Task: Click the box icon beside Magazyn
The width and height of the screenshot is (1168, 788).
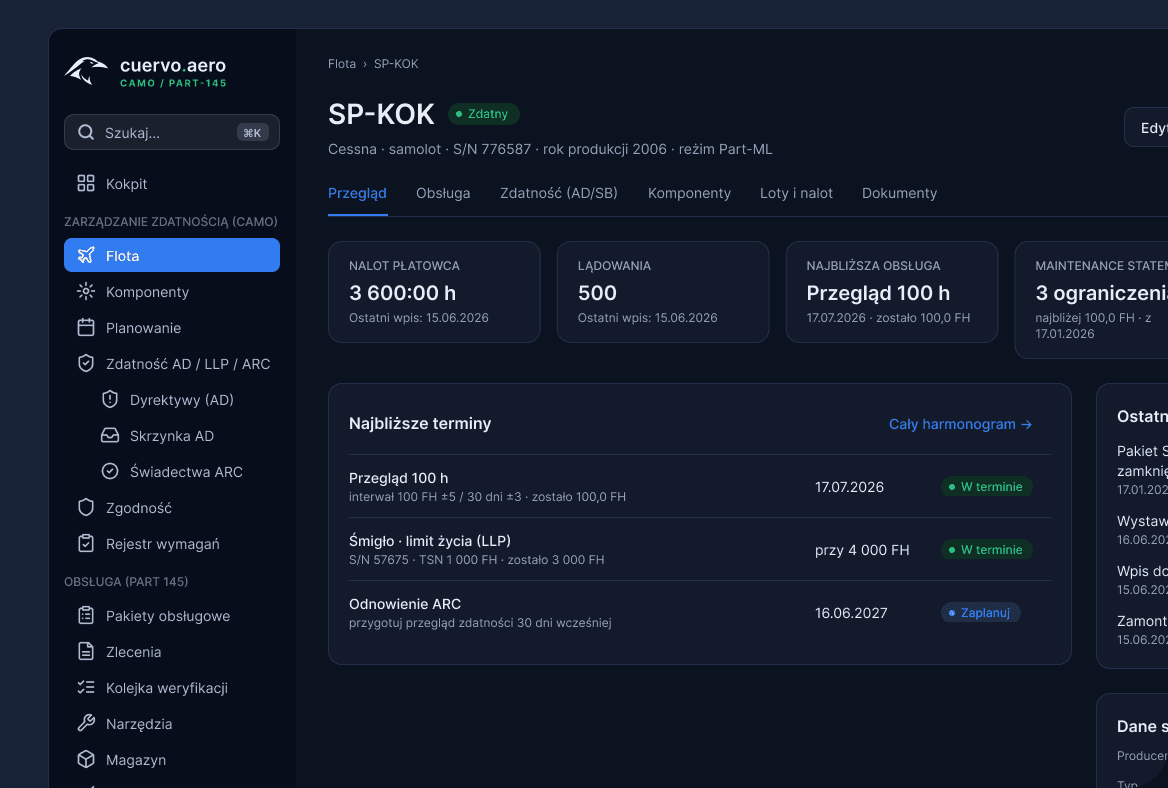Action: pos(86,760)
